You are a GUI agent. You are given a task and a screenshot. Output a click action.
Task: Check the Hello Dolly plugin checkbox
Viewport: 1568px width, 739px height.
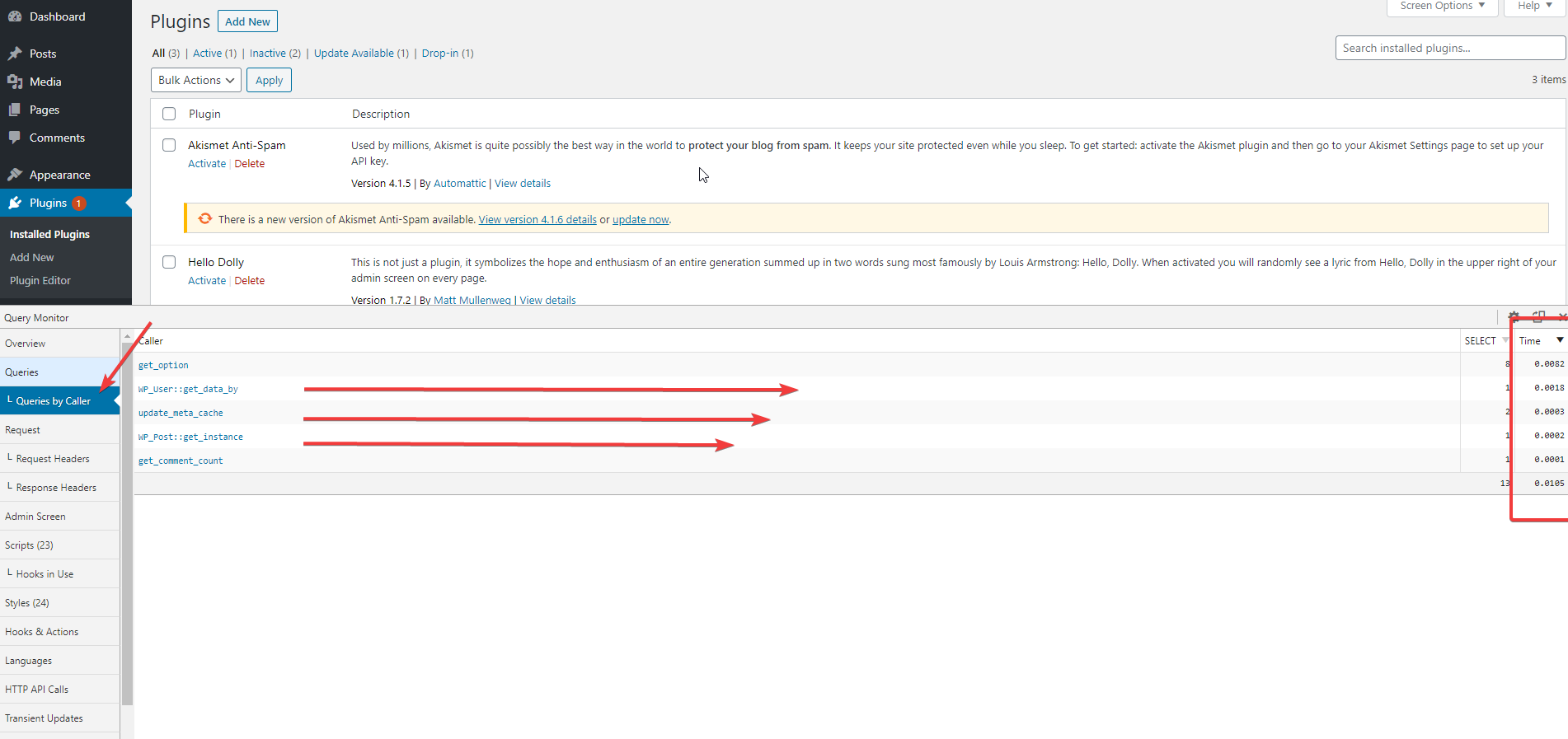point(169,262)
